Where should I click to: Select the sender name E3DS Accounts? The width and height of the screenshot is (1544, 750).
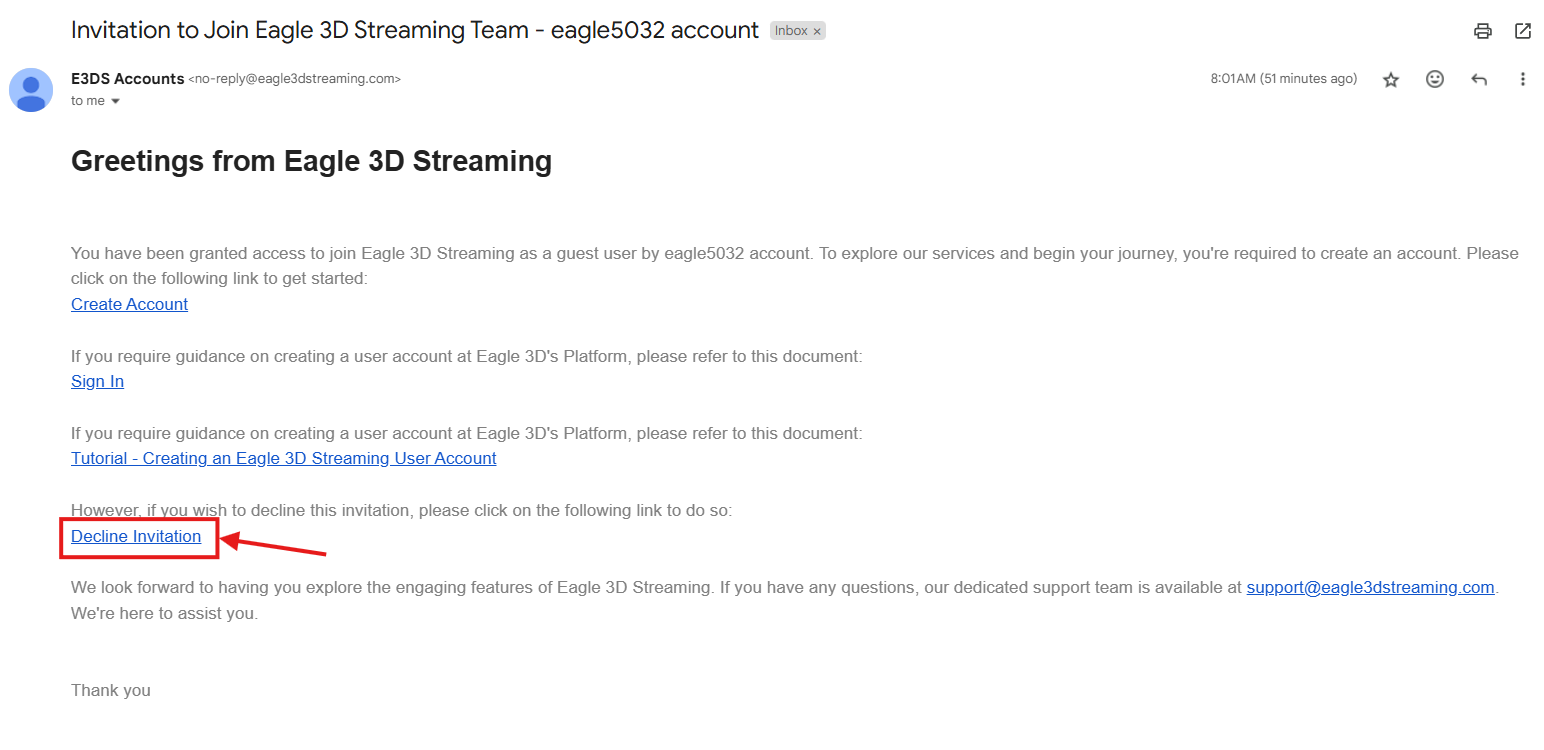point(127,79)
